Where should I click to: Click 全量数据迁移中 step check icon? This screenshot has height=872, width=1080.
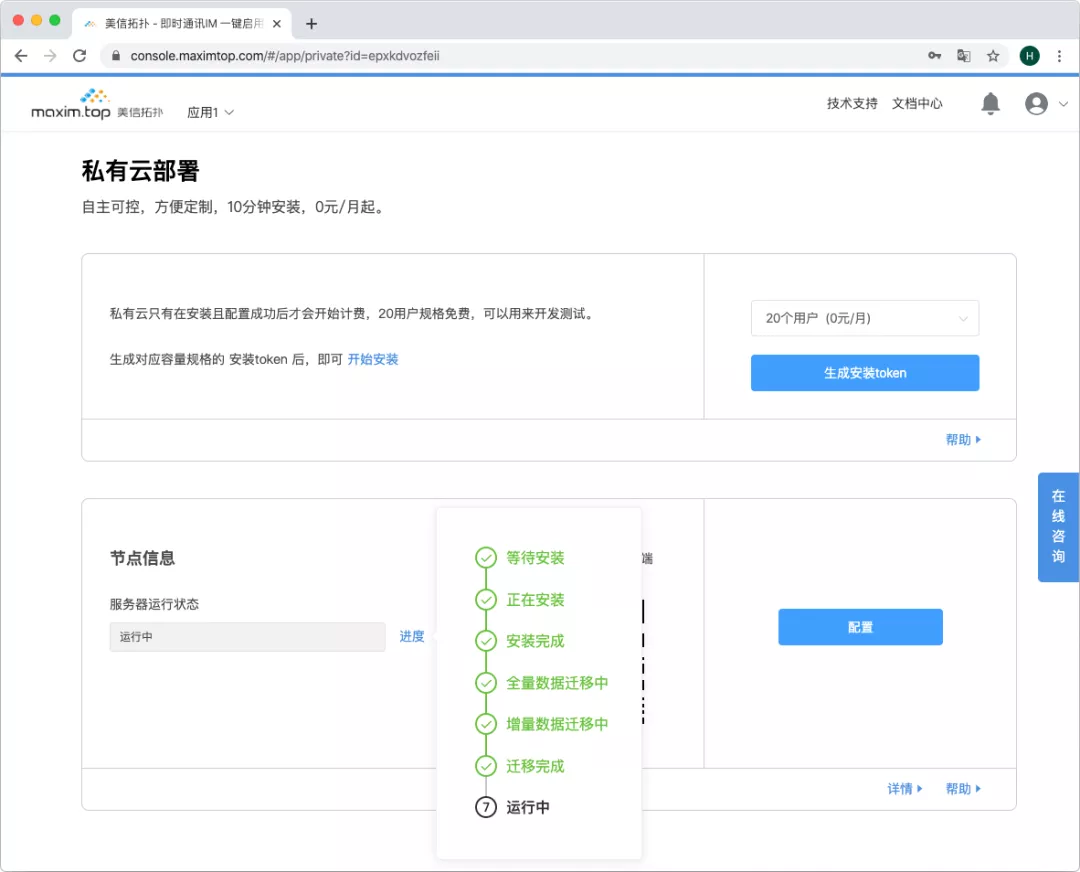click(486, 683)
